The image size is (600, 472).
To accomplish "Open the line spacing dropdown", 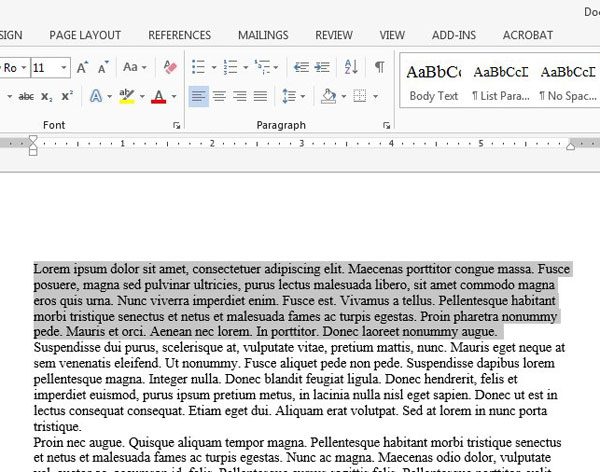I will (293, 97).
